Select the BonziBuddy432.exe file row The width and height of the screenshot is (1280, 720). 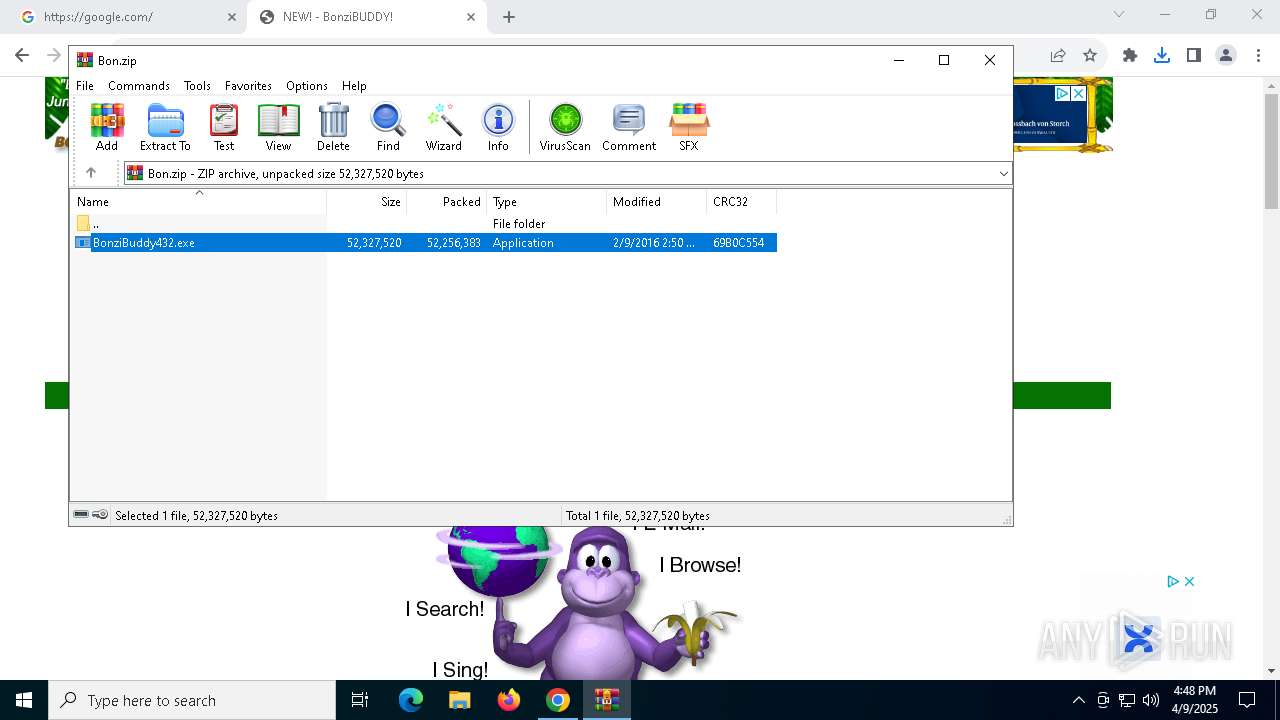pyautogui.click(x=425, y=243)
